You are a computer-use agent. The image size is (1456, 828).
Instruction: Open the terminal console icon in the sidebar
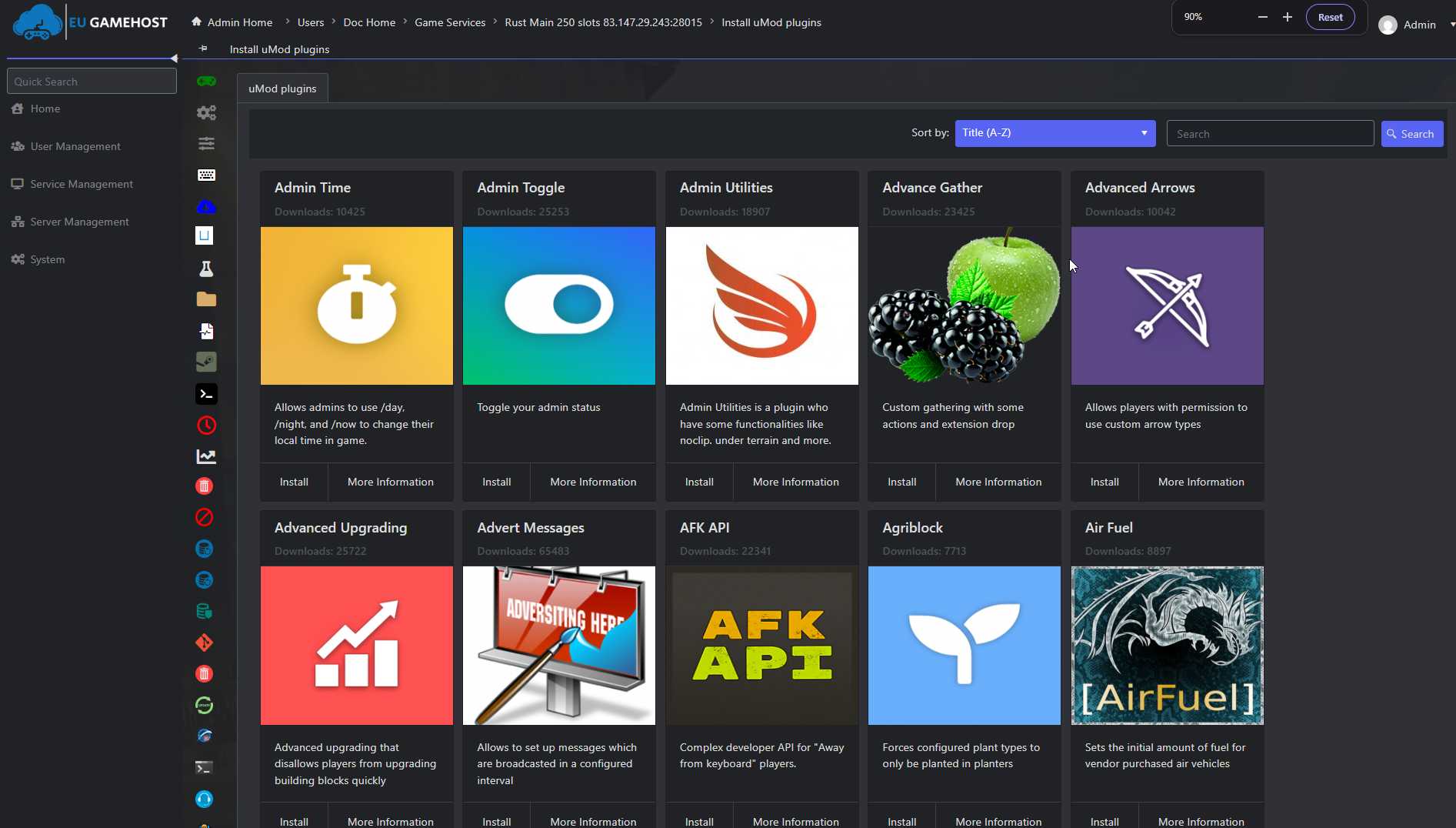coord(205,393)
